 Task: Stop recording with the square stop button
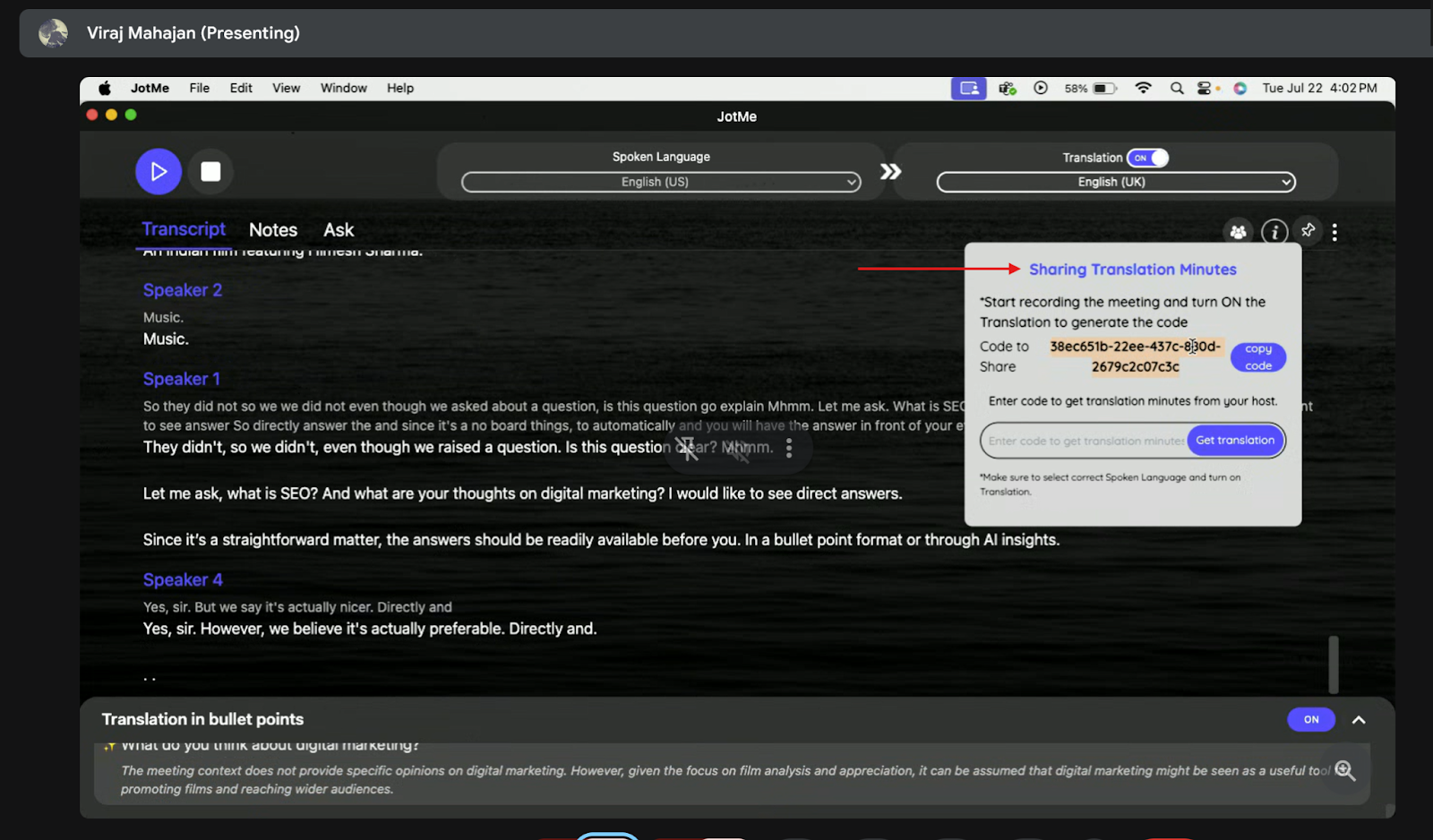(x=210, y=171)
